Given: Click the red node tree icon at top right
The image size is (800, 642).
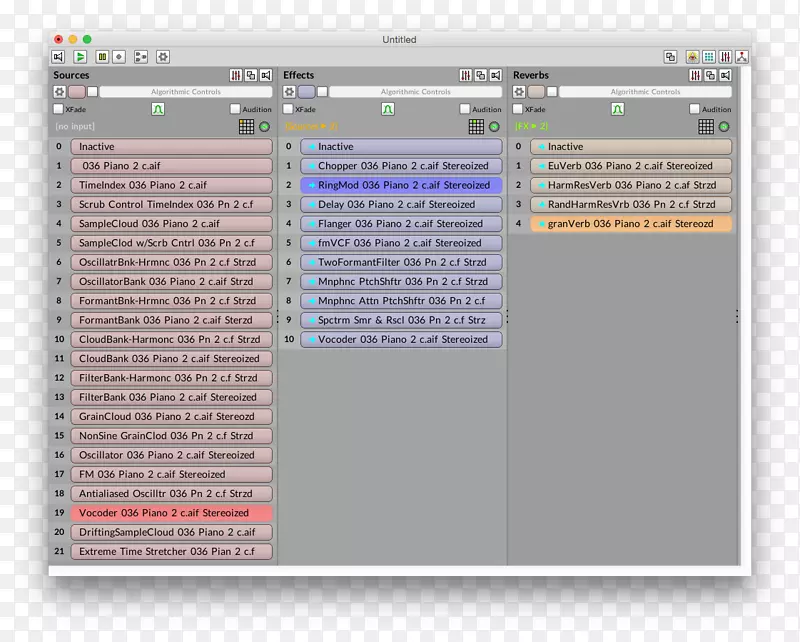Looking at the screenshot, I should [x=741, y=57].
